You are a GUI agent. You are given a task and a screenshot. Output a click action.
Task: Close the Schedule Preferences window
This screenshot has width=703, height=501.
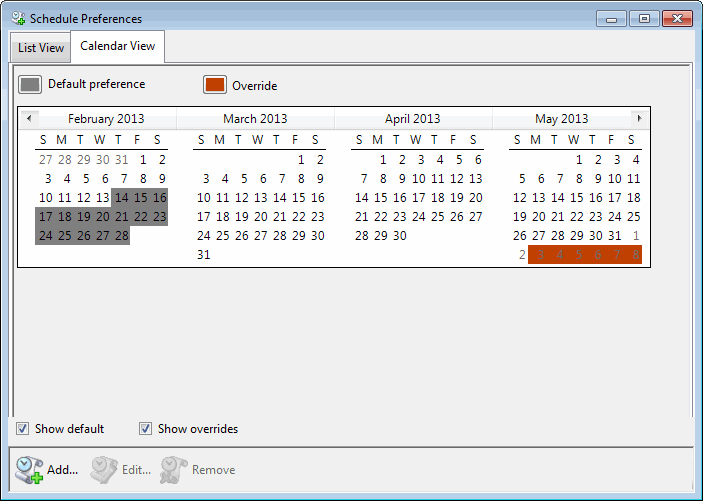677,18
